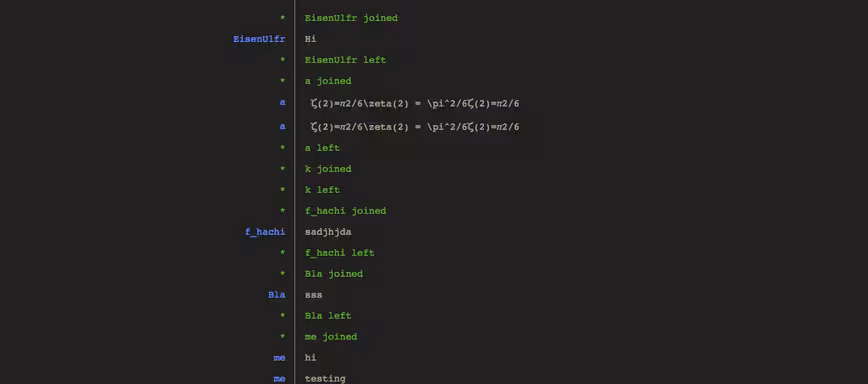Click the 'testing' message from me
This screenshot has height=384, width=868.
pyautogui.click(x=325, y=379)
